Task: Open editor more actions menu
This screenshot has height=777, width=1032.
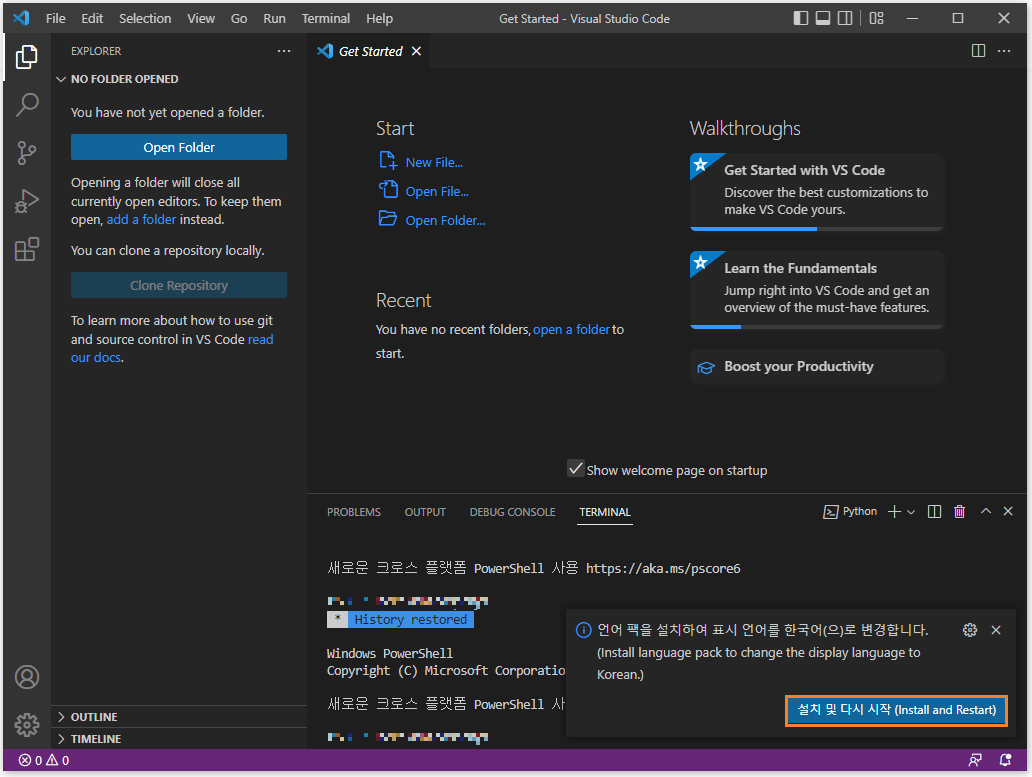Action: 1004,51
